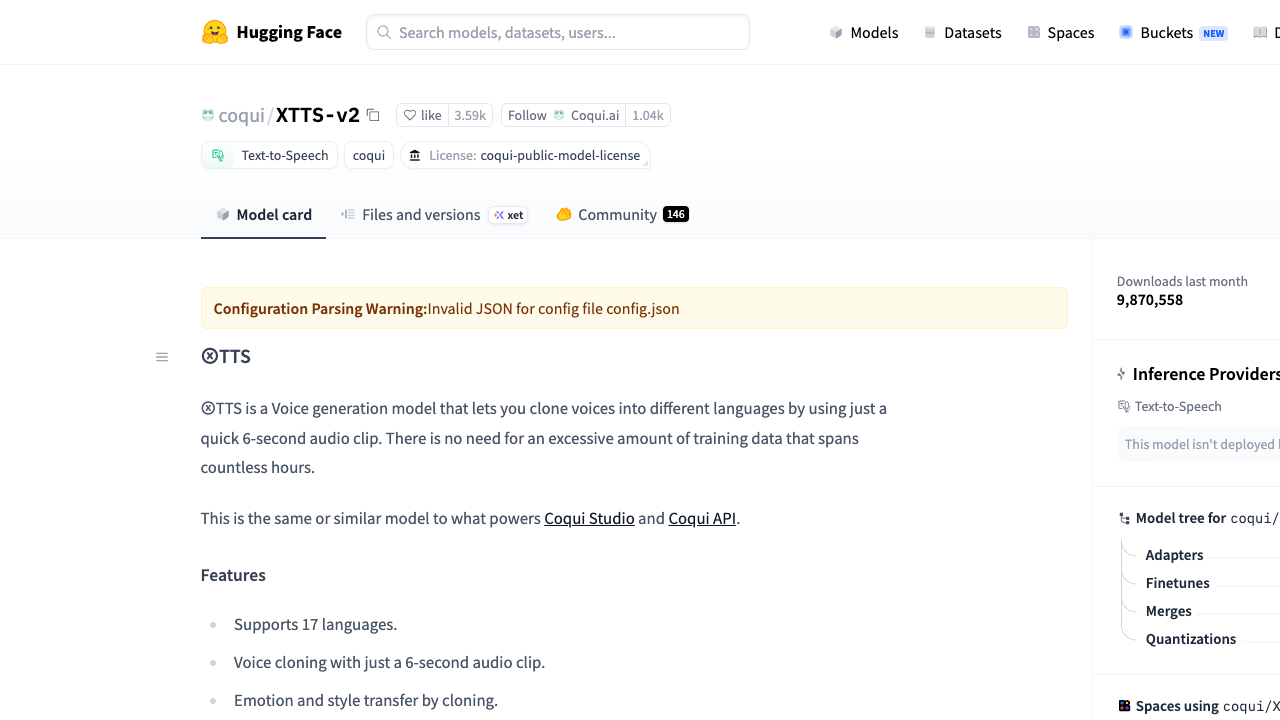Click the XTTS-v2 model title
Viewport: 1280px width, 720px height.
(x=317, y=115)
